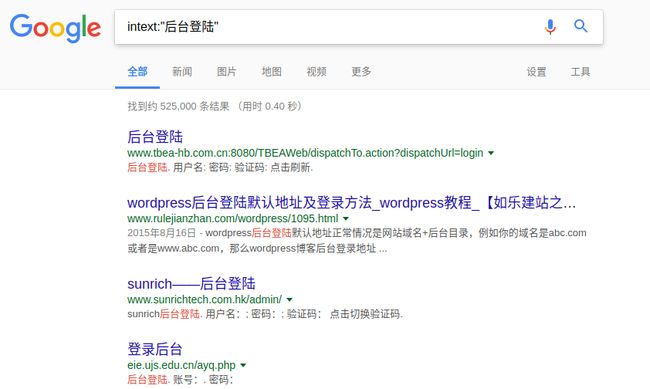Click the www.rulejianzhan.com/wordpress/1095.html URL text
This screenshot has width=650, height=389.
click(233, 219)
